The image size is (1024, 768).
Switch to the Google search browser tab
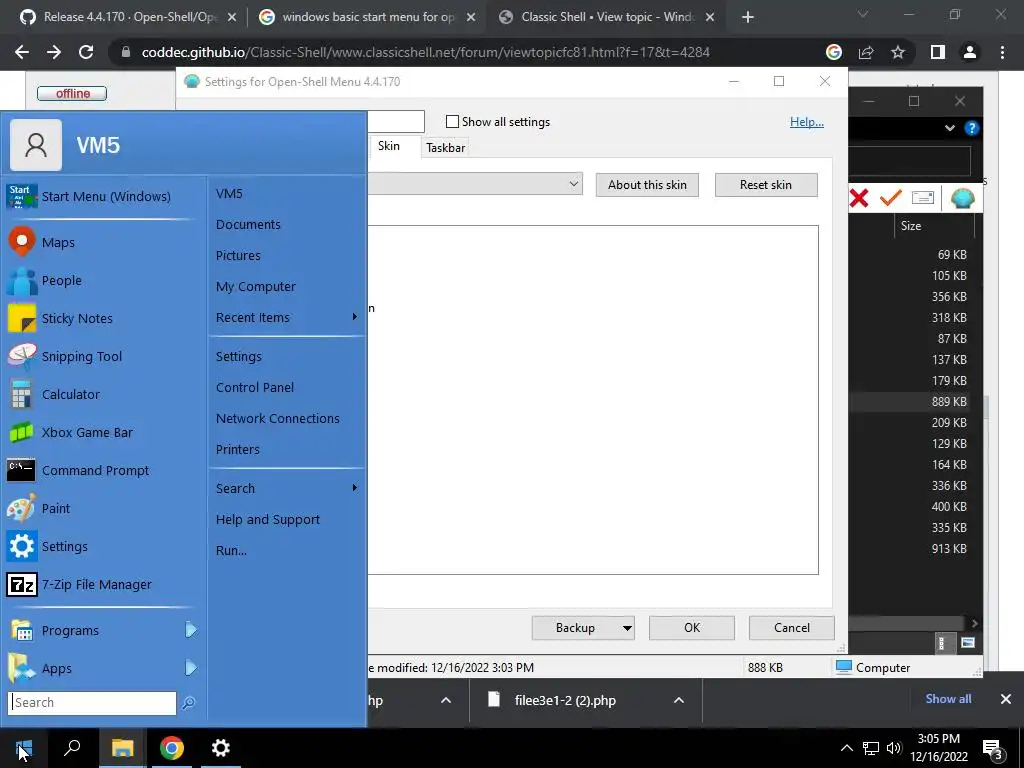click(367, 17)
